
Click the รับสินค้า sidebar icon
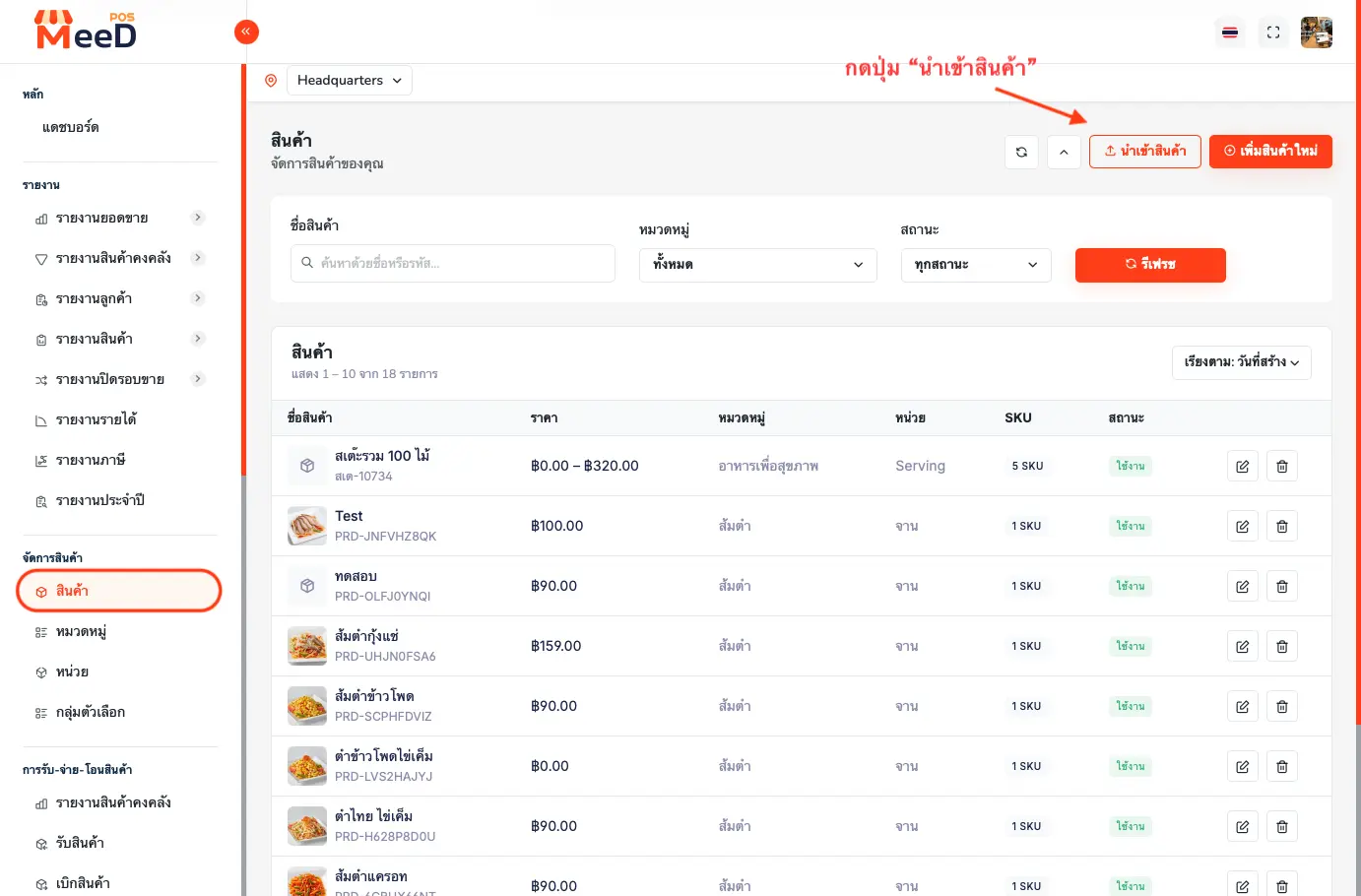point(41,844)
